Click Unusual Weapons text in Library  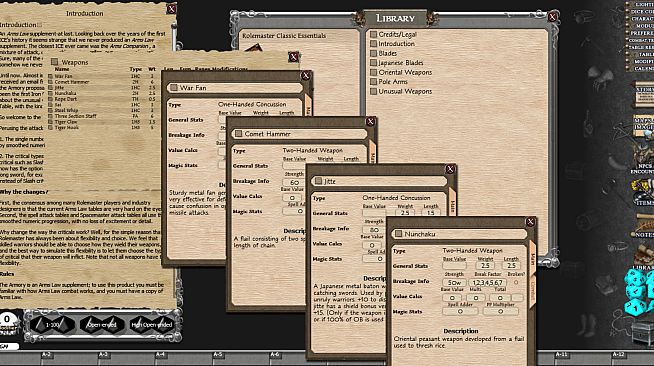tap(405, 91)
